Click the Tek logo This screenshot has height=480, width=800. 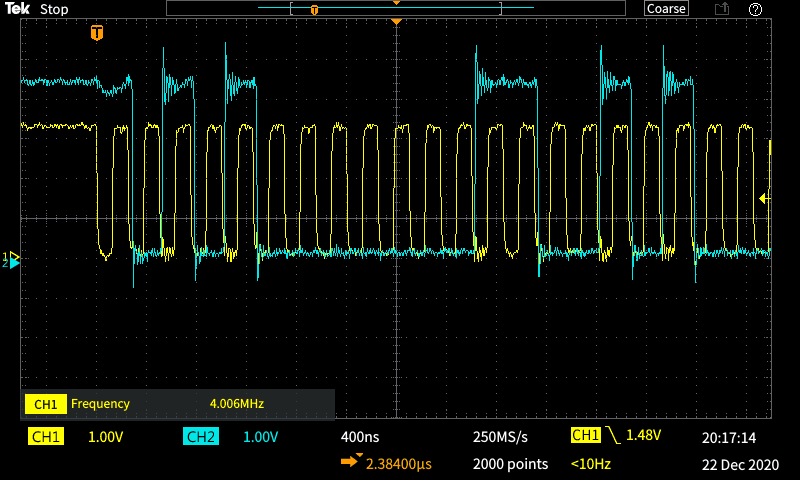click(16, 9)
